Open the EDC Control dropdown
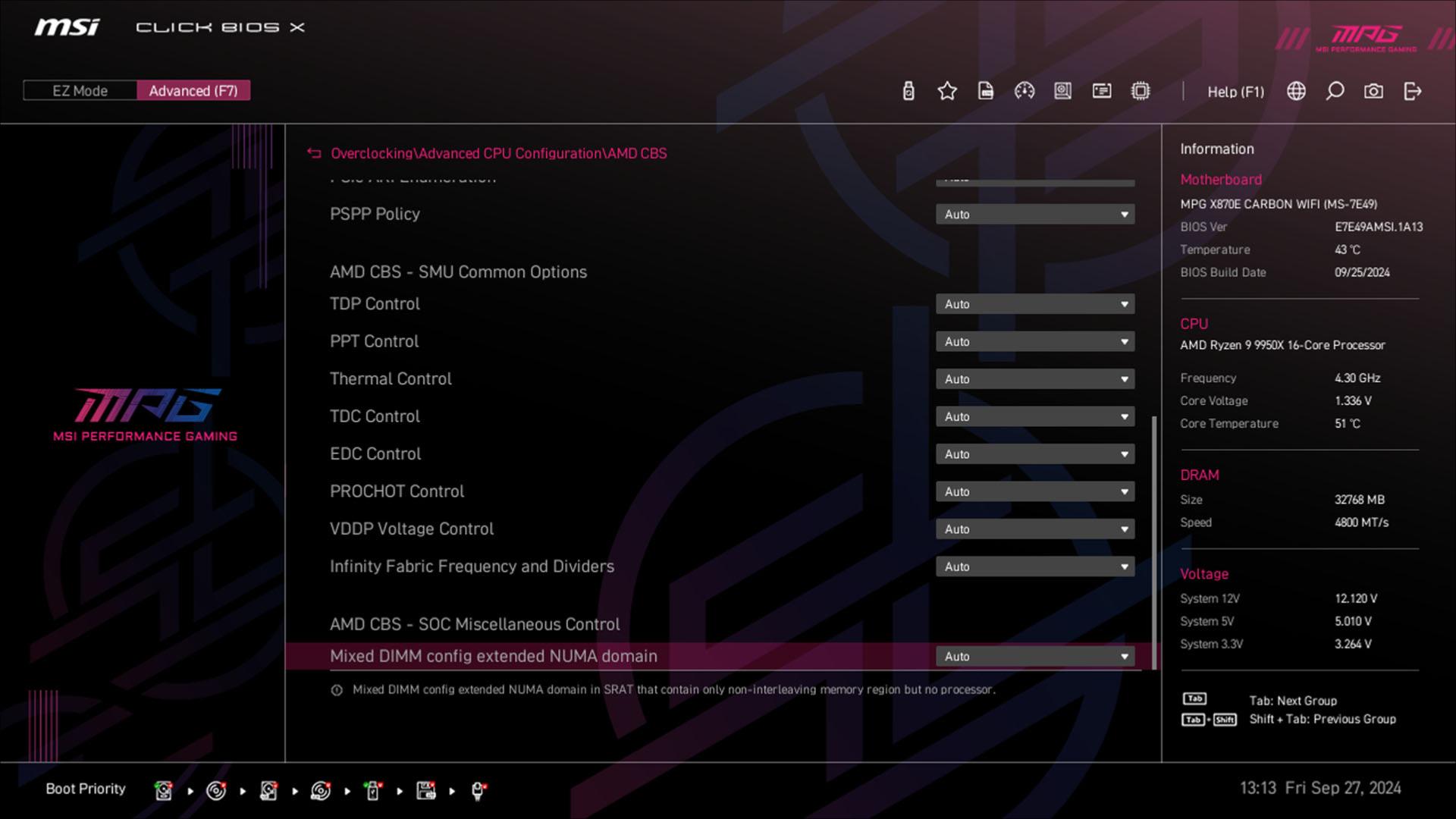The height and width of the screenshot is (819, 1456). 1035,454
